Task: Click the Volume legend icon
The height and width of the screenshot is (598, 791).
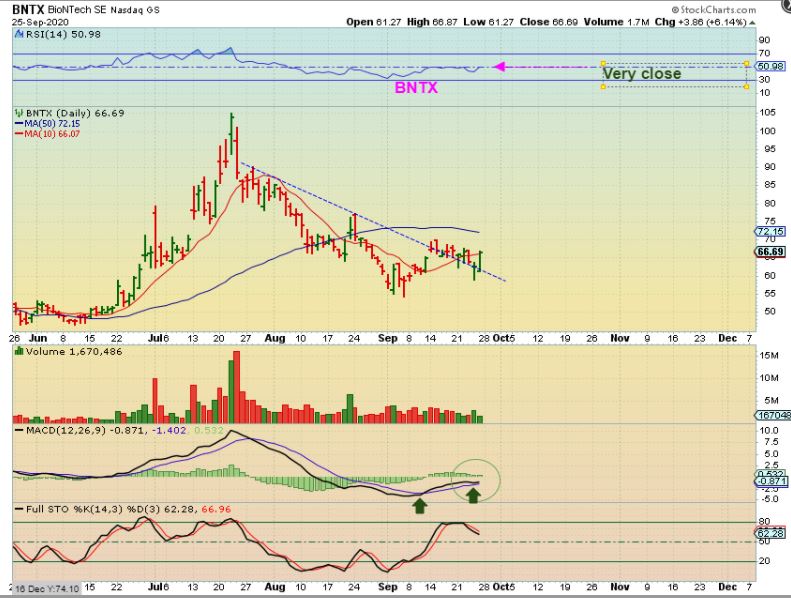Action: pyautogui.click(x=19, y=351)
